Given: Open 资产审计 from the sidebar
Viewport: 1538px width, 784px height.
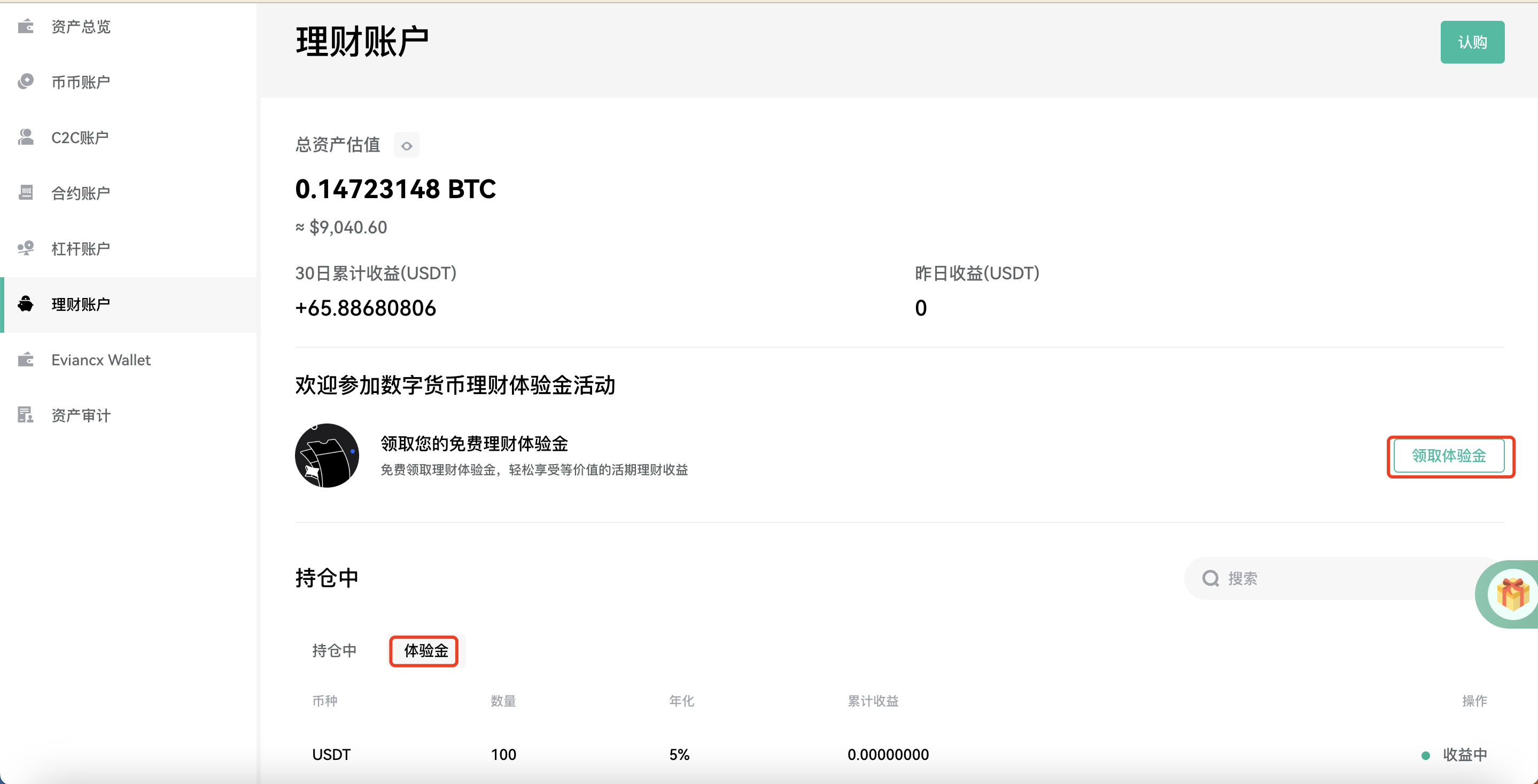Looking at the screenshot, I should point(129,415).
